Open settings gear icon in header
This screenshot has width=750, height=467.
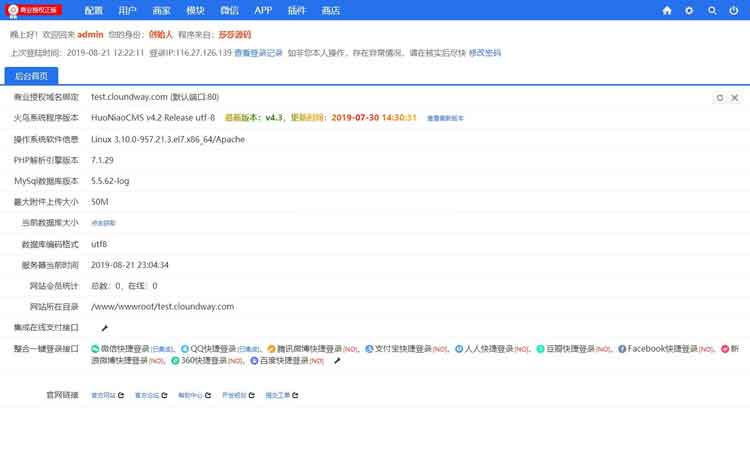coord(689,10)
